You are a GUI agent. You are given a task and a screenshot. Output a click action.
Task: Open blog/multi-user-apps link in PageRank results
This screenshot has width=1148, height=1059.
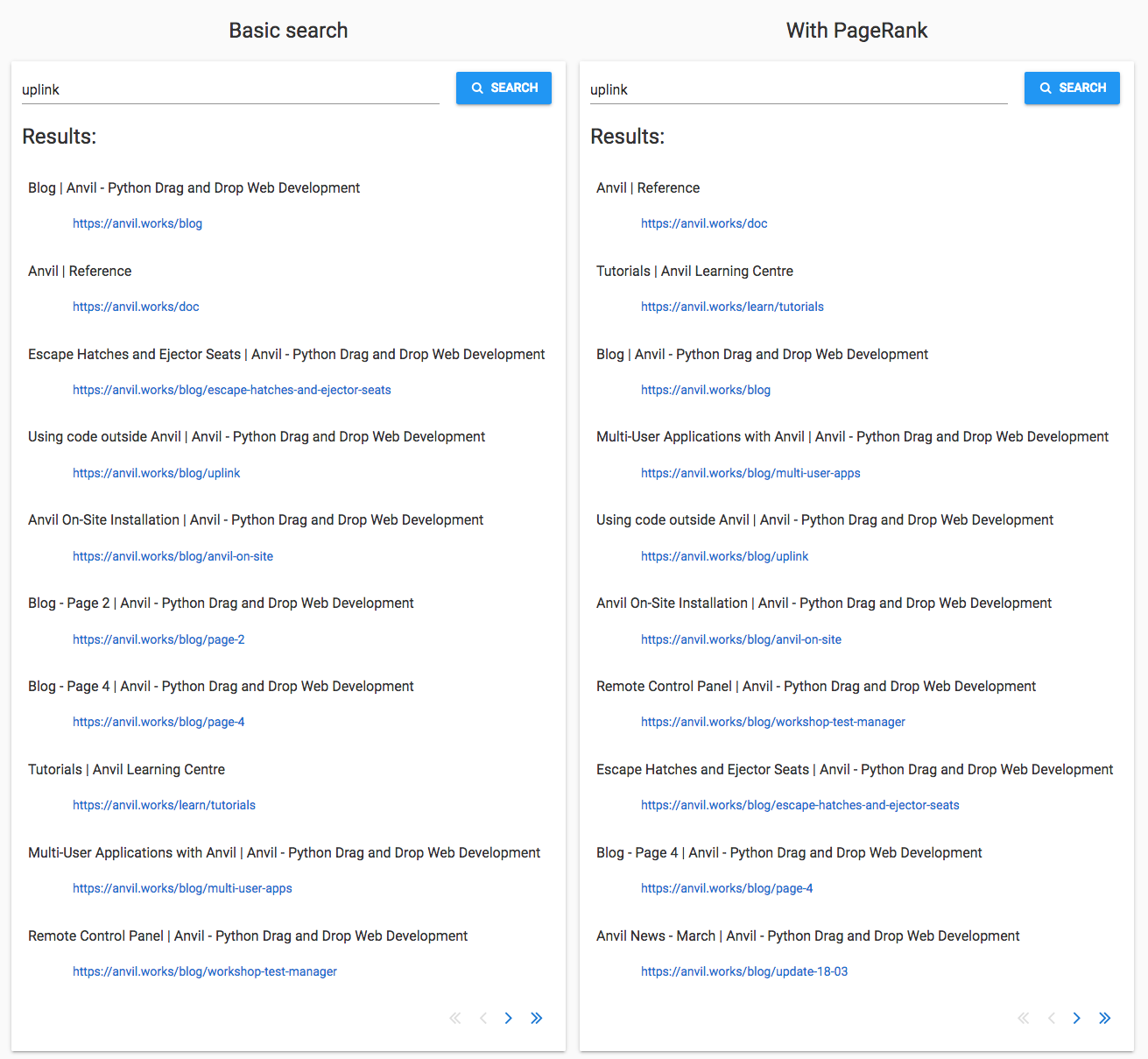click(750, 473)
